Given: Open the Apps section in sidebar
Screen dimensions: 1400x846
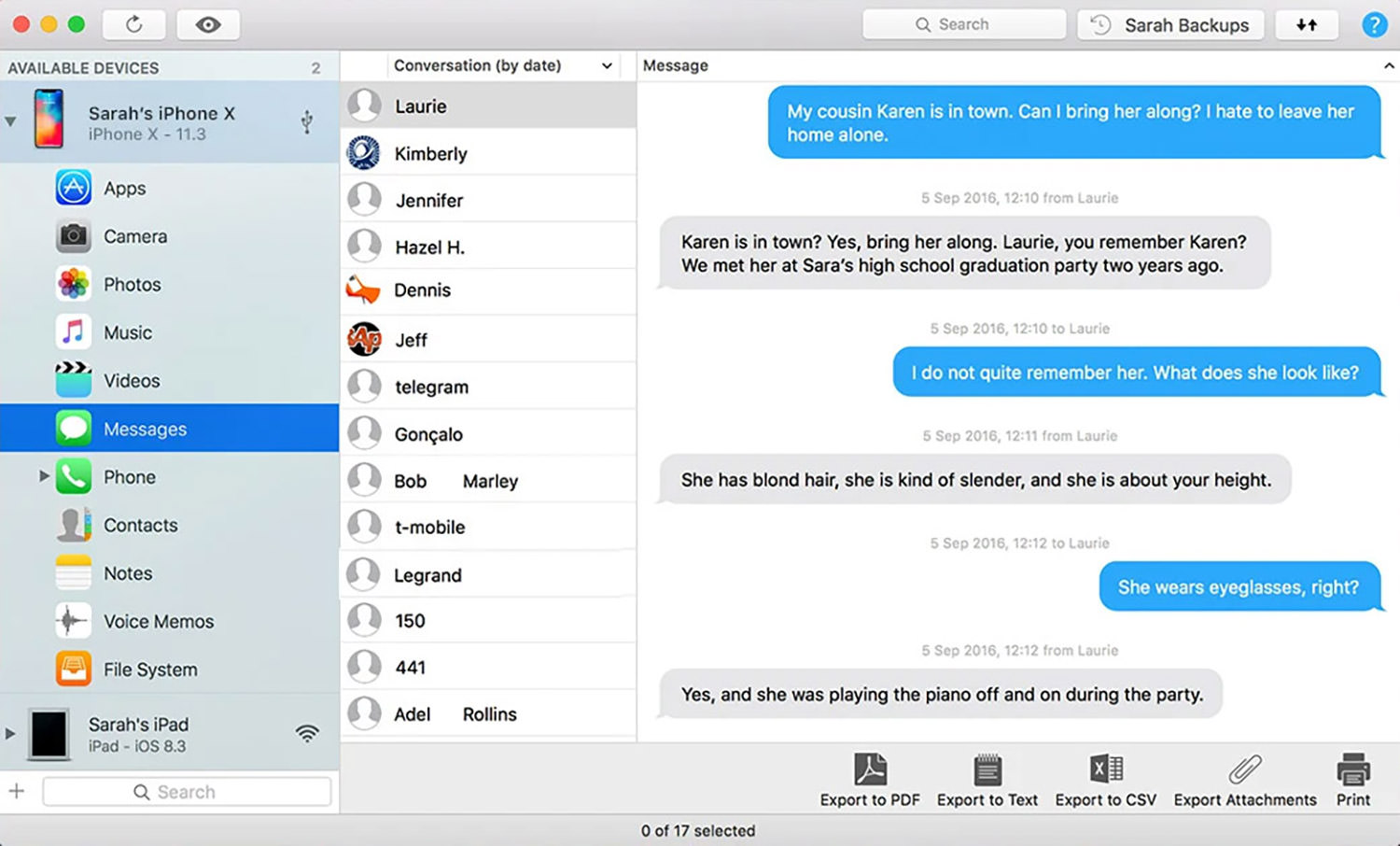Looking at the screenshot, I should [124, 188].
